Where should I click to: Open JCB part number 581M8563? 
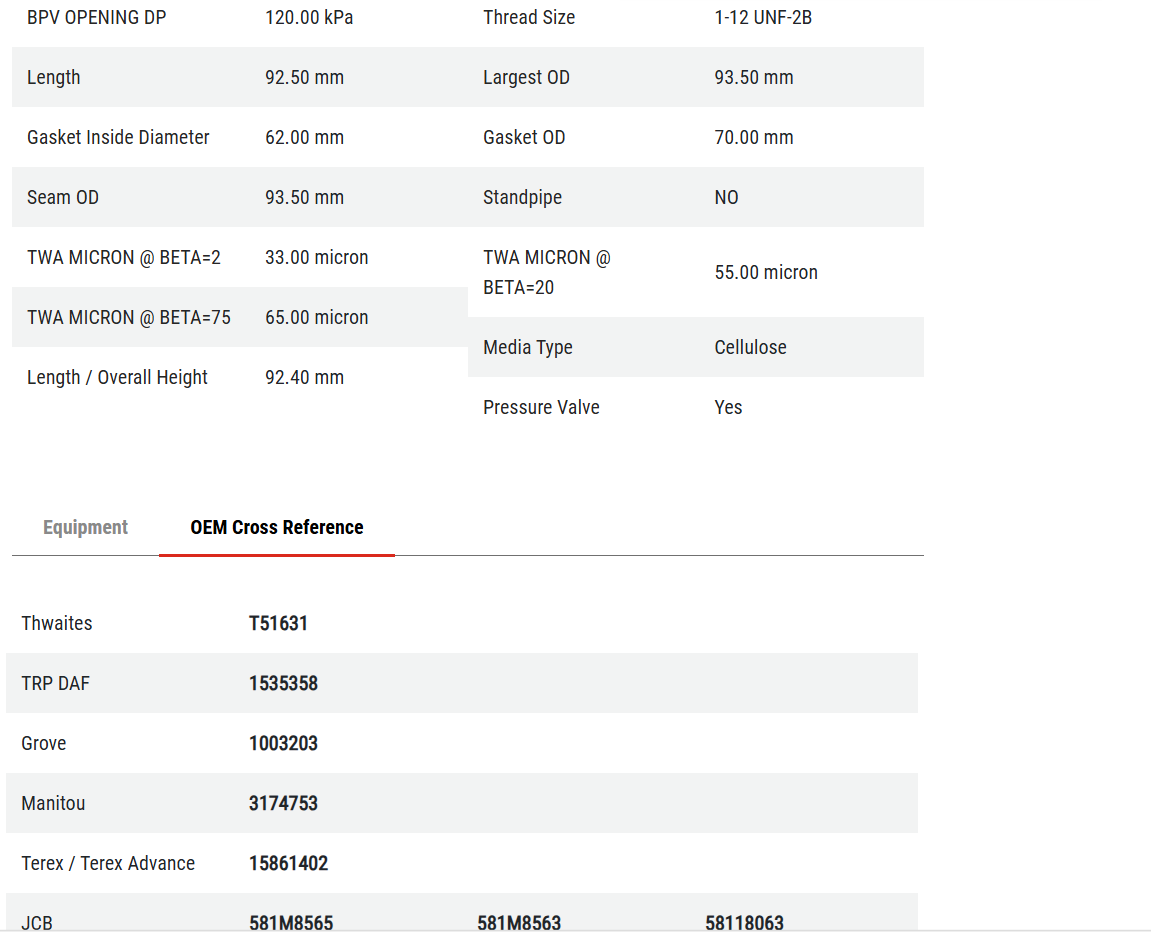point(519,922)
